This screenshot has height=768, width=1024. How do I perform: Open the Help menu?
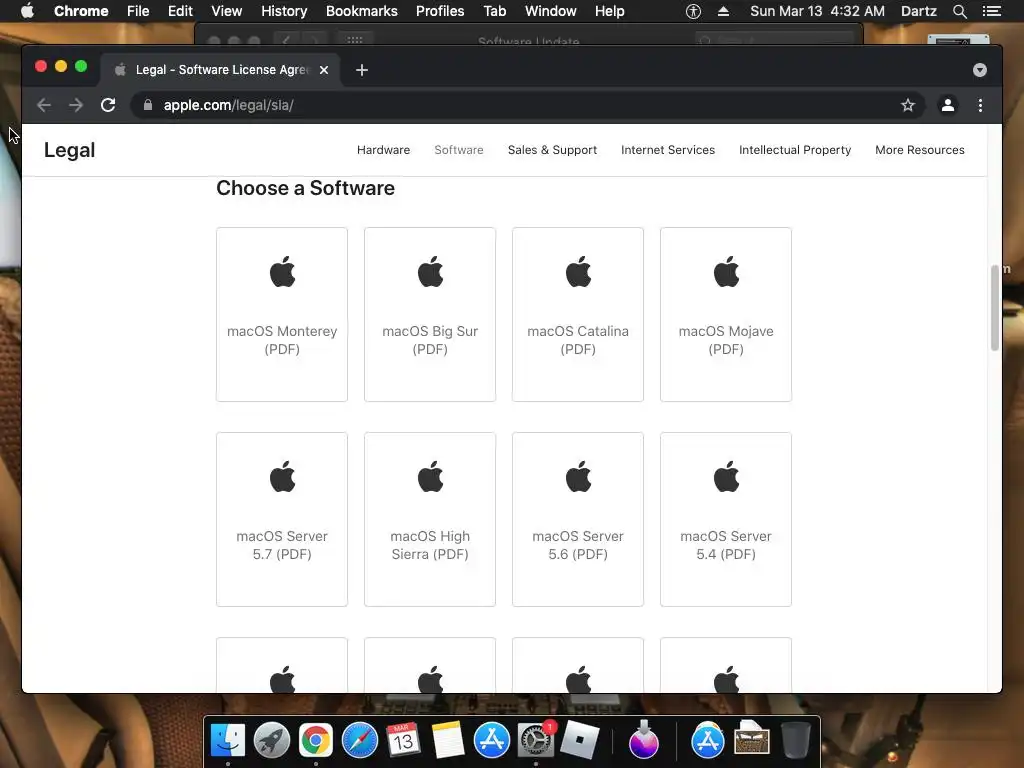click(x=609, y=11)
